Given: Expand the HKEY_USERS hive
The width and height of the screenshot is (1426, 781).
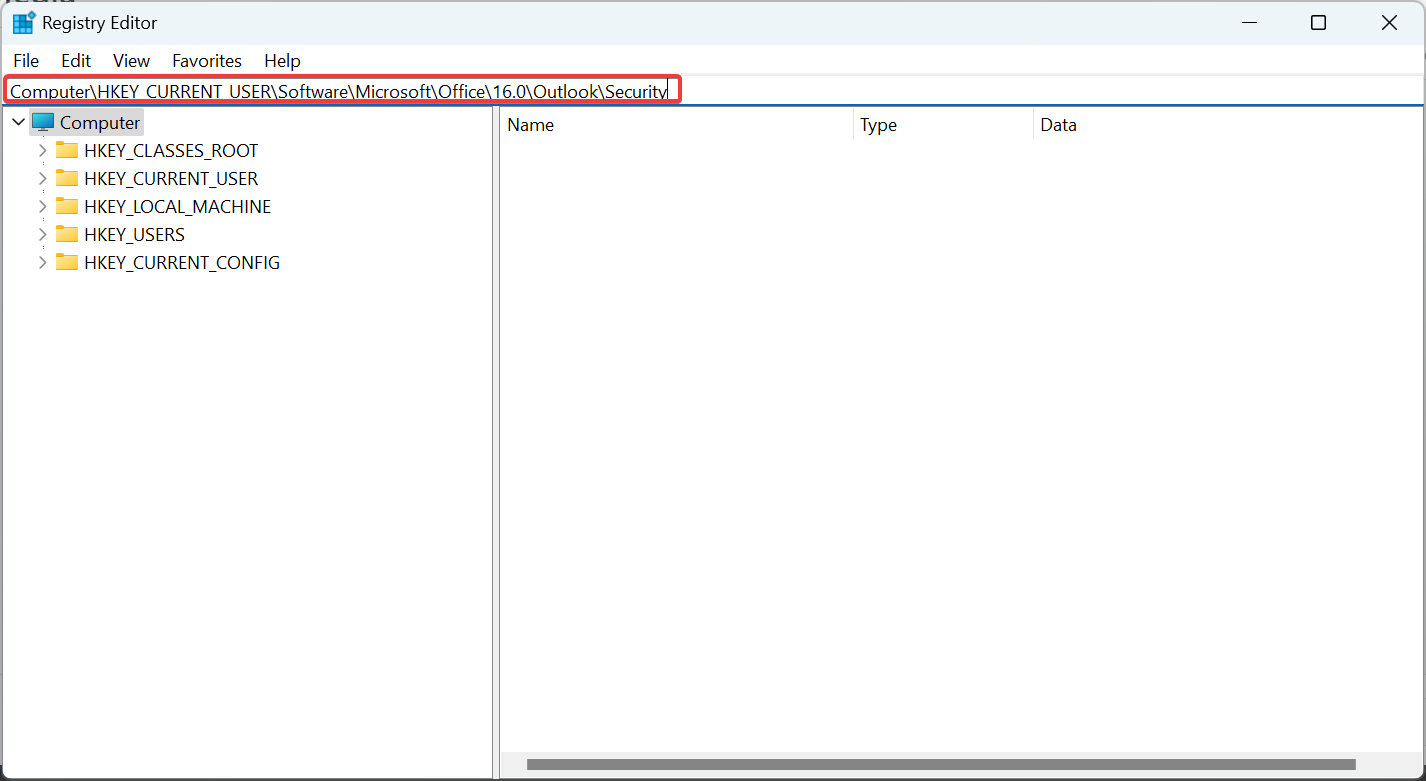Looking at the screenshot, I should (42, 235).
